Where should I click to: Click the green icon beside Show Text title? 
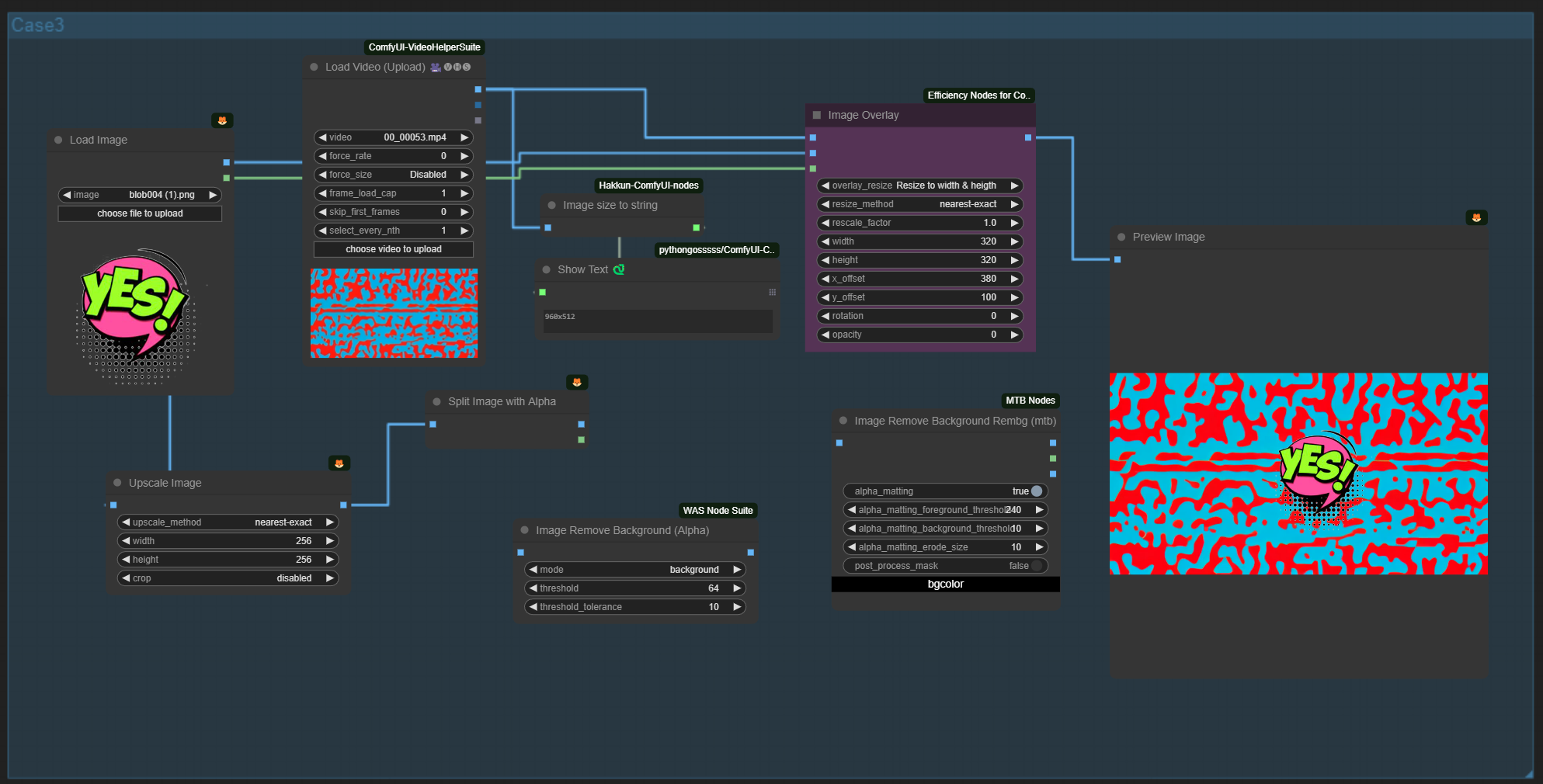point(619,269)
